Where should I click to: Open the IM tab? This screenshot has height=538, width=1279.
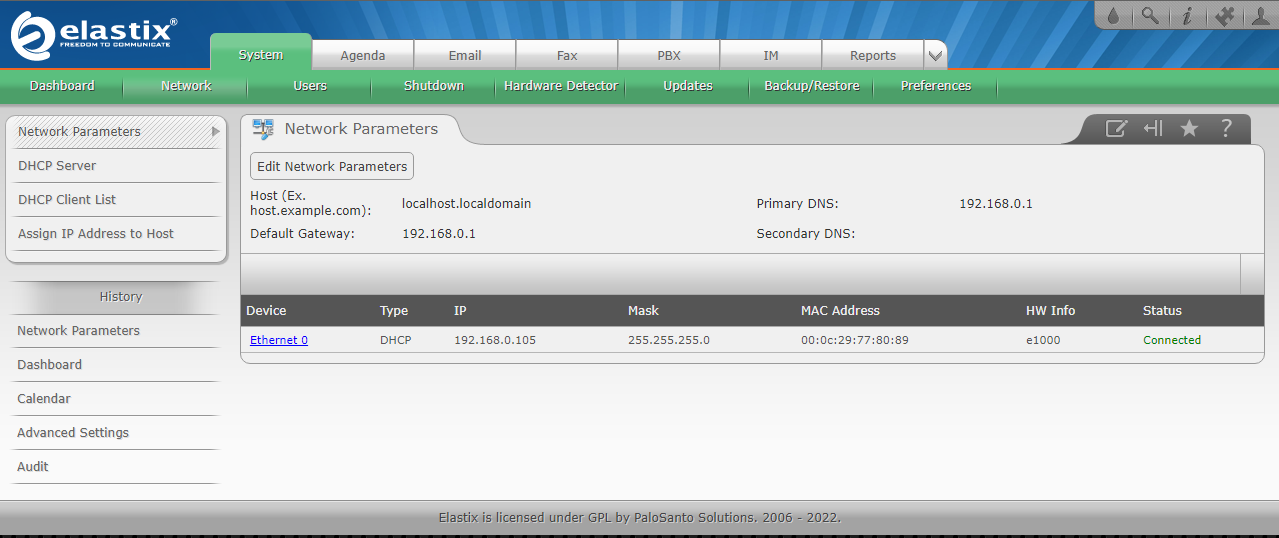[771, 55]
